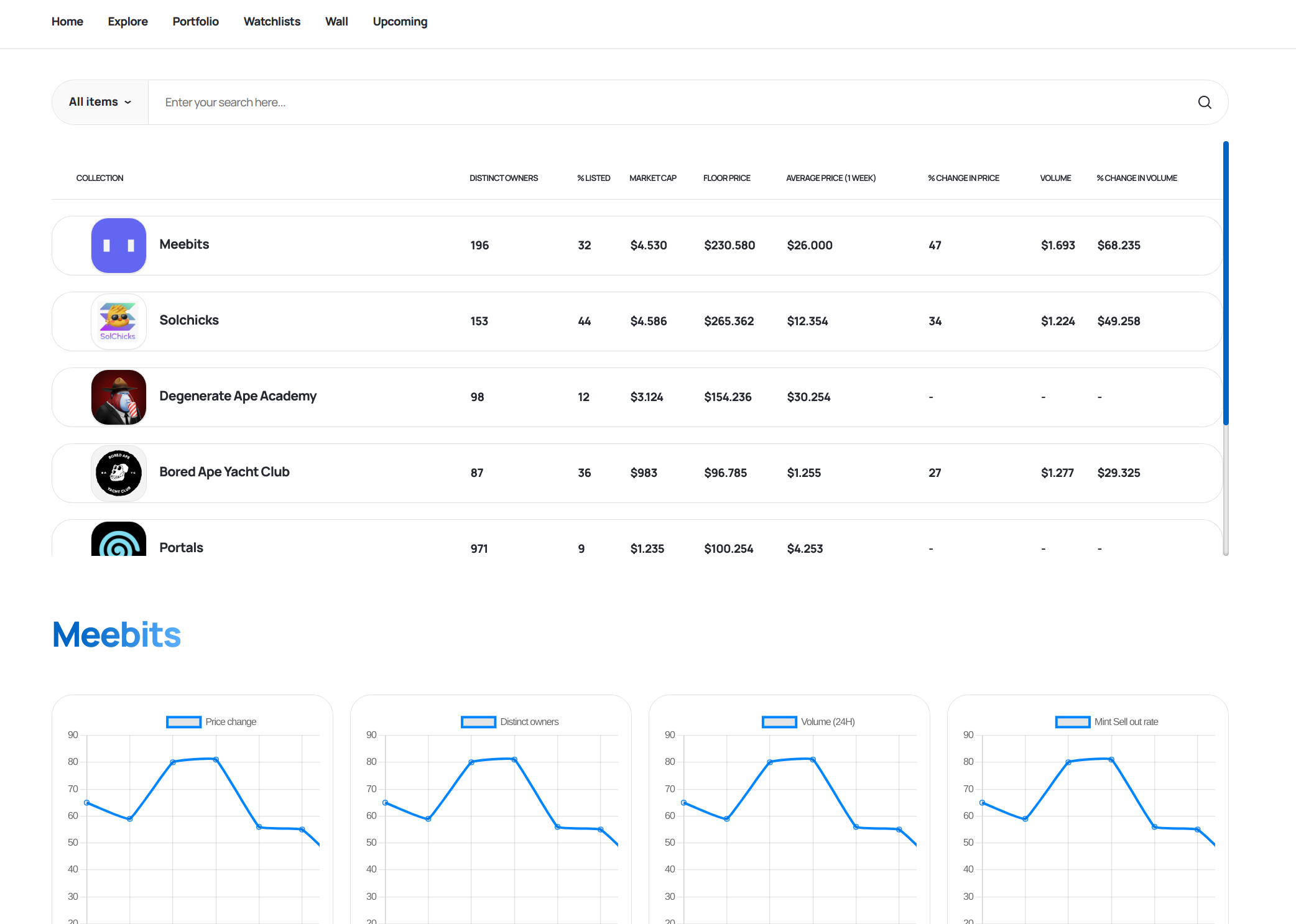
Task: Click the table's vertical scrollbar
Action: (x=1225, y=283)
